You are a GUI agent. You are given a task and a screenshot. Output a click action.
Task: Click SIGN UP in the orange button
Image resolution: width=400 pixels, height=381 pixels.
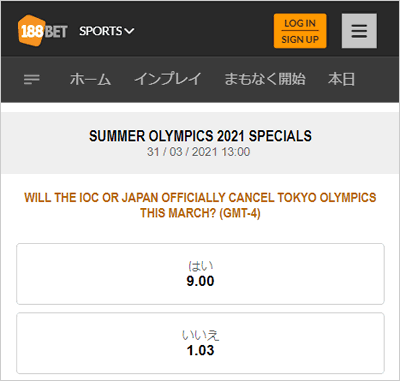point(300,39)
